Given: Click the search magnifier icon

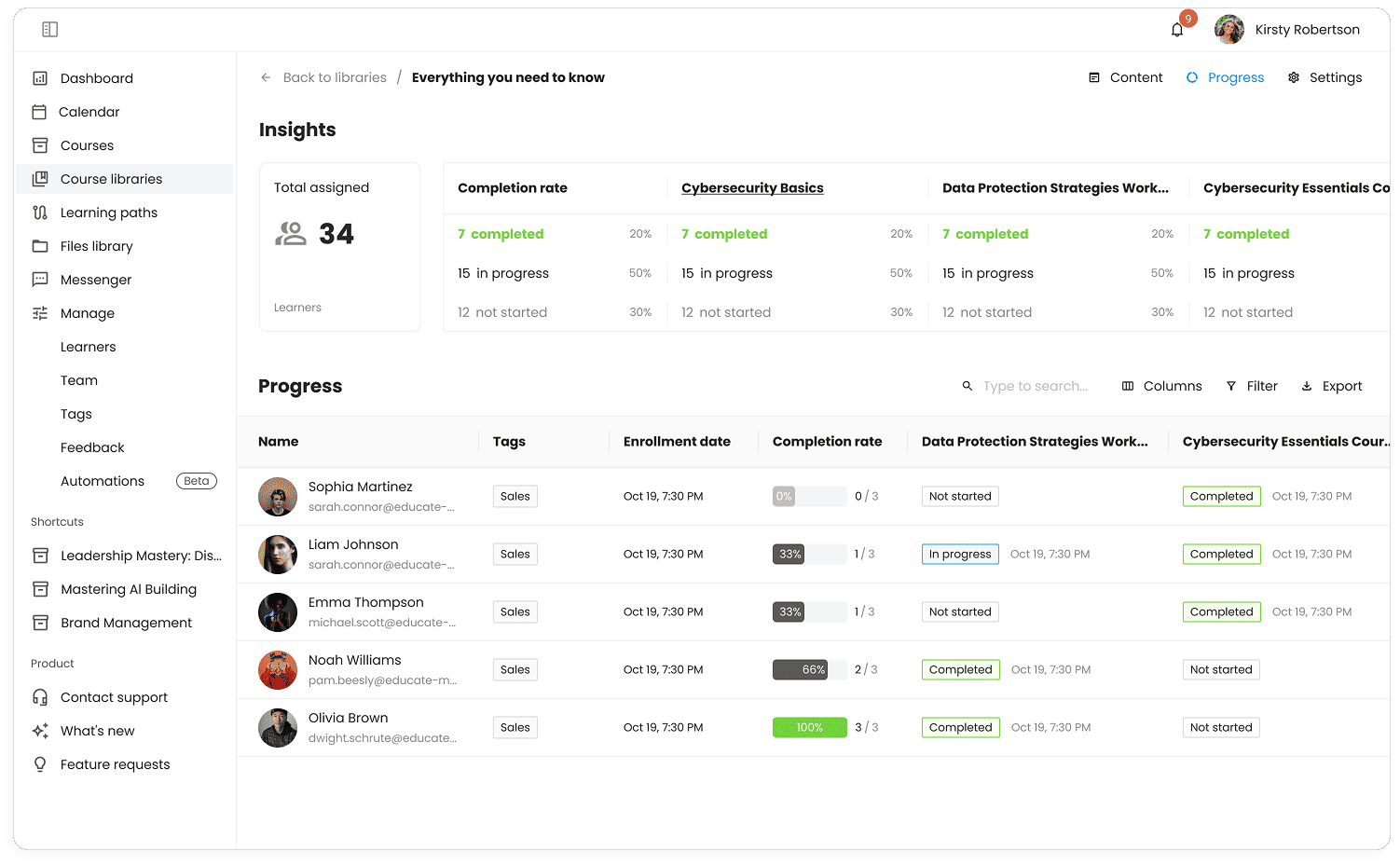Looking at the screenshot, I should [x=968, y=386].
